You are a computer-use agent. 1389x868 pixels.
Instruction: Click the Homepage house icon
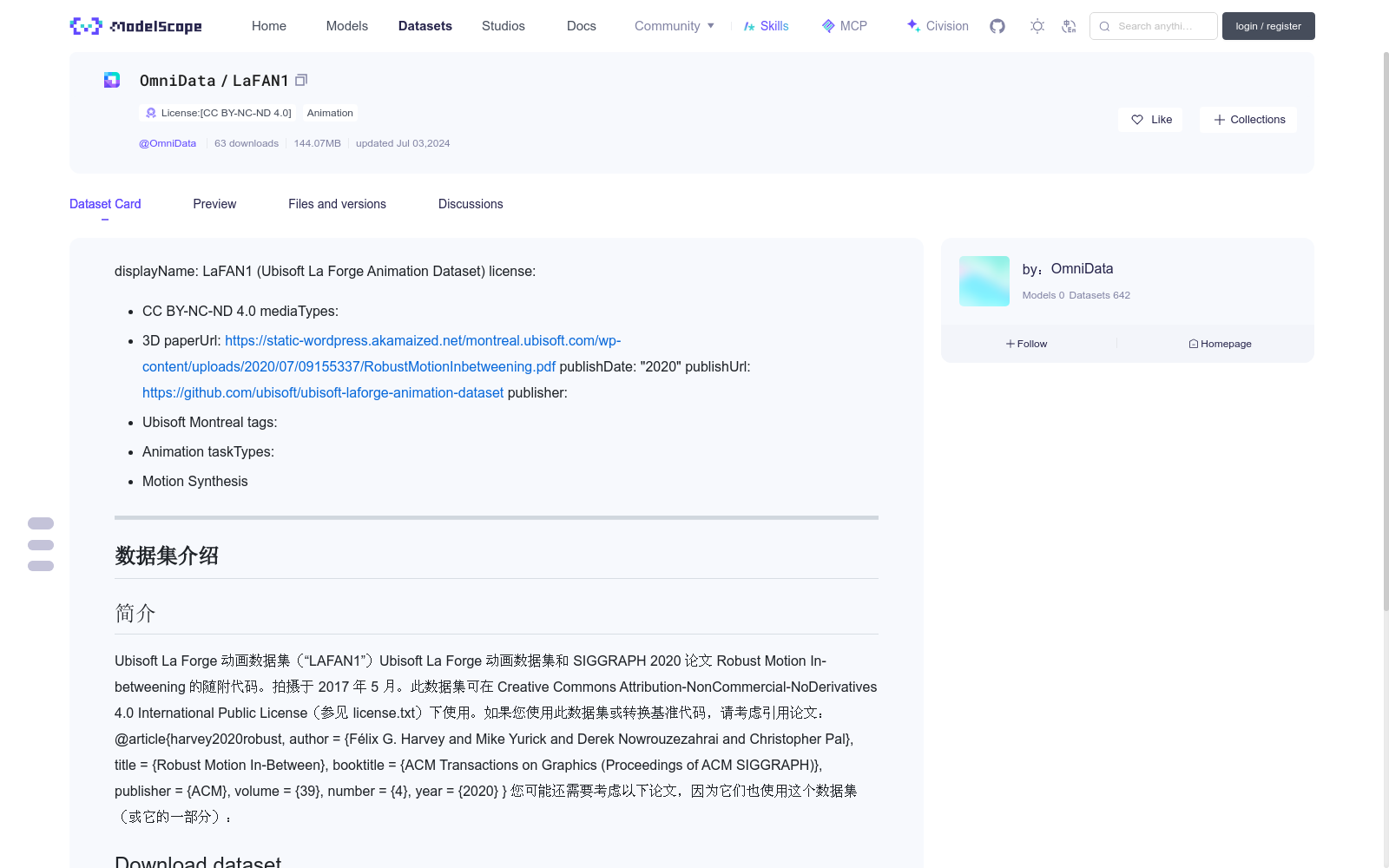tap(1194, 344)
